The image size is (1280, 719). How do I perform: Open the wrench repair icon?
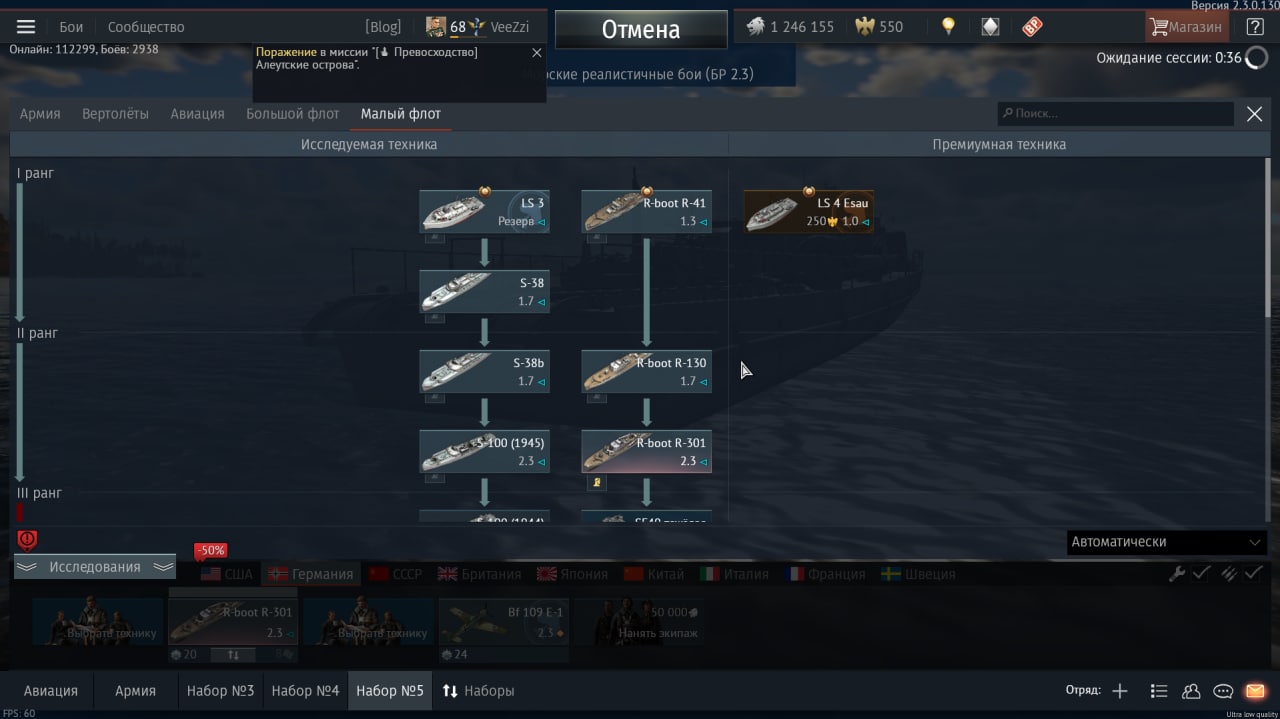coord(1177,573)
